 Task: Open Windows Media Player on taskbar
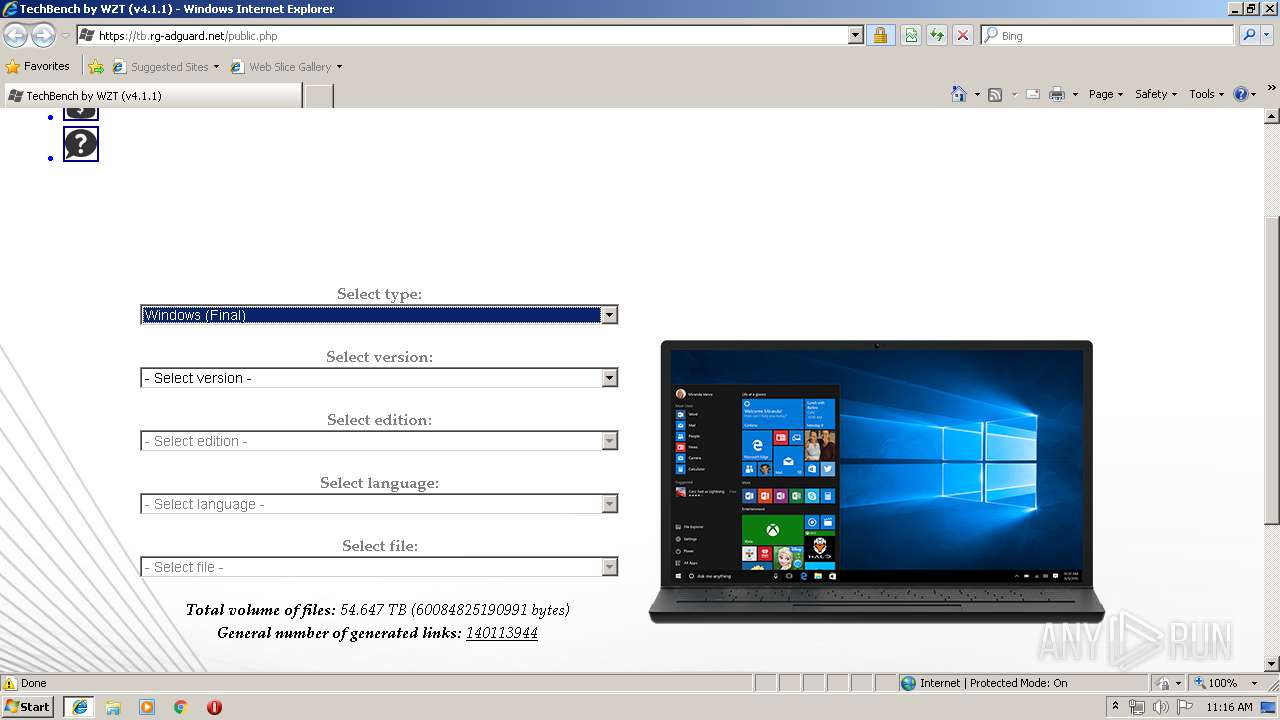pos(147,707)
